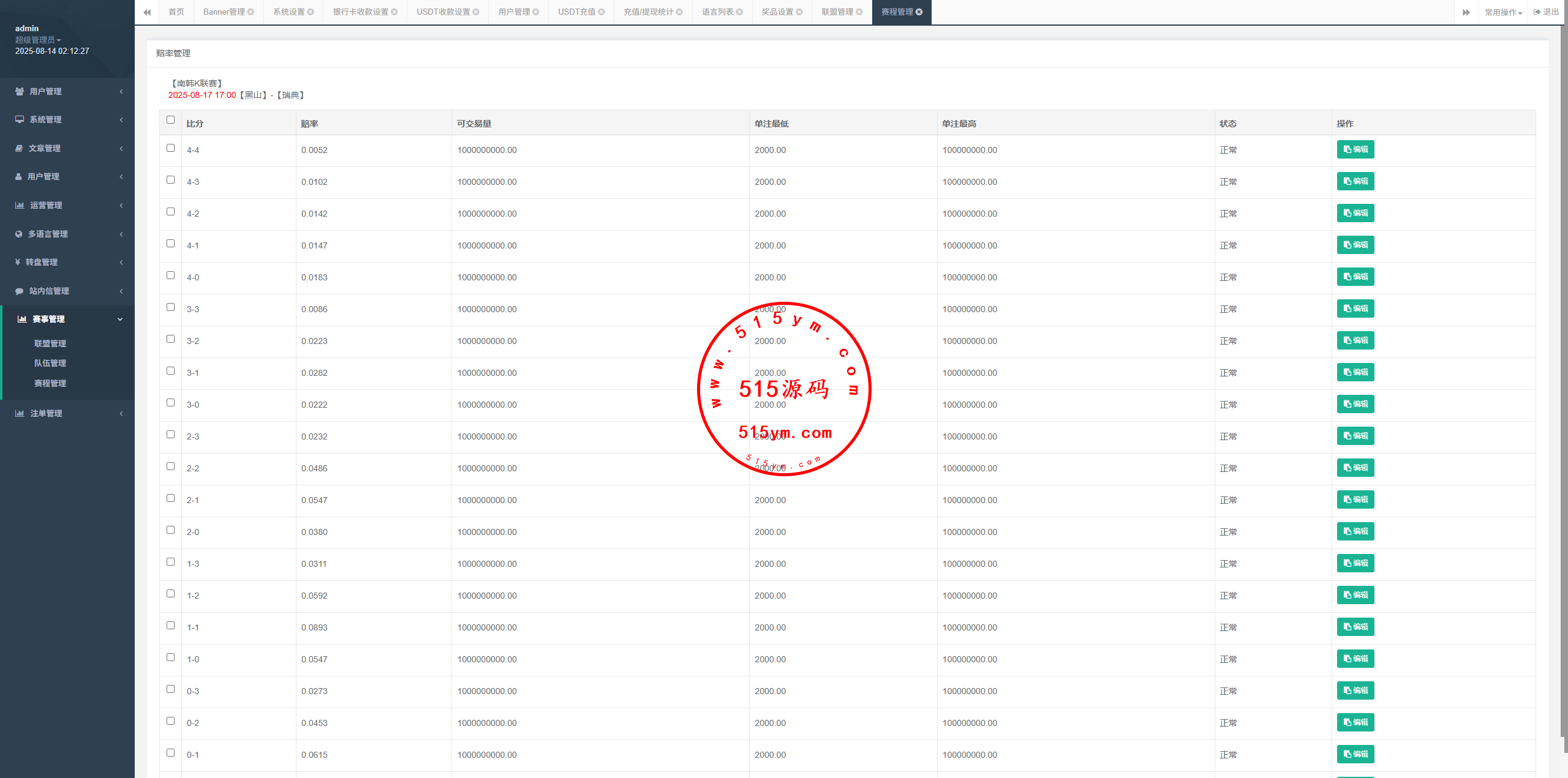Close the Banner管理 tab with its x icon
The height and width of the screenshot is (778, 1568).
[x=251, y=12]
